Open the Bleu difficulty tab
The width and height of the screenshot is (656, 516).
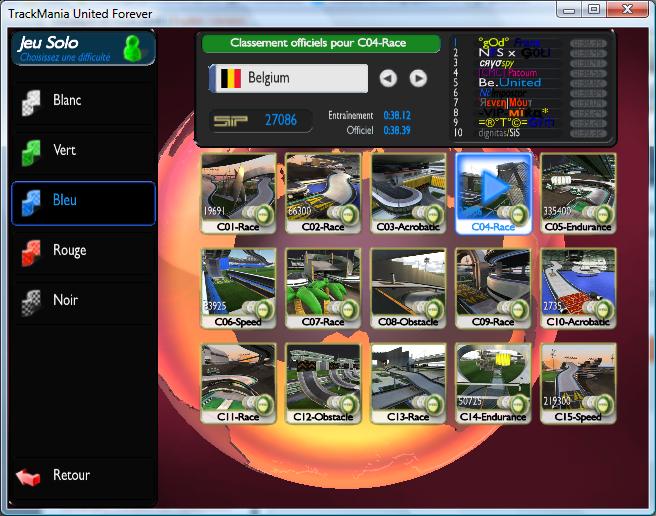coord(83,202)
